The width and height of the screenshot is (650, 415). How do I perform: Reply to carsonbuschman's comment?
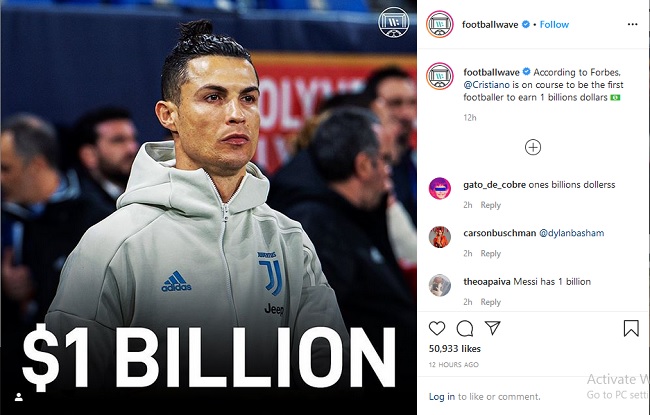tap(490, 253)
